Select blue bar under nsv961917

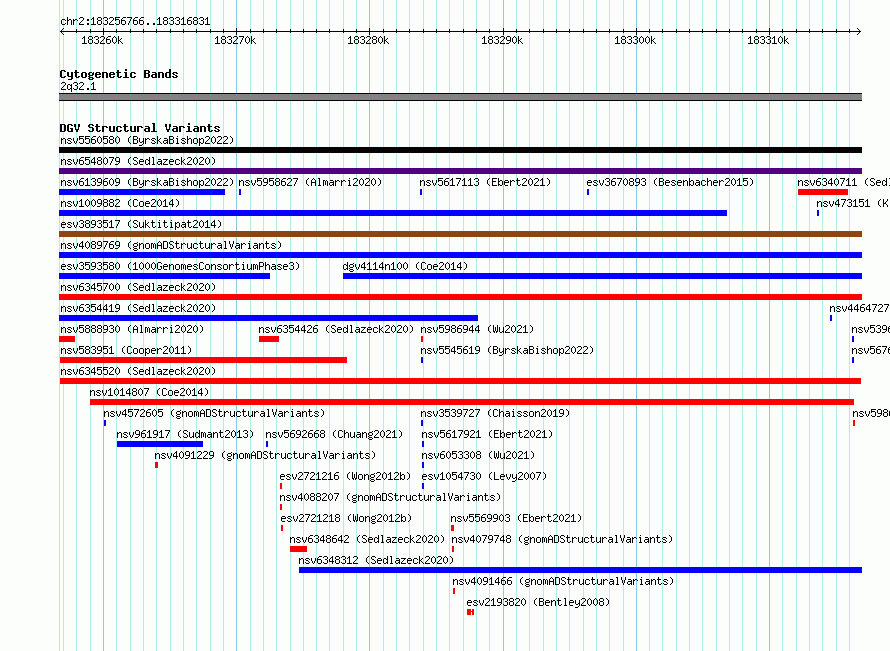pyautogui.click(x=160, y=444)
